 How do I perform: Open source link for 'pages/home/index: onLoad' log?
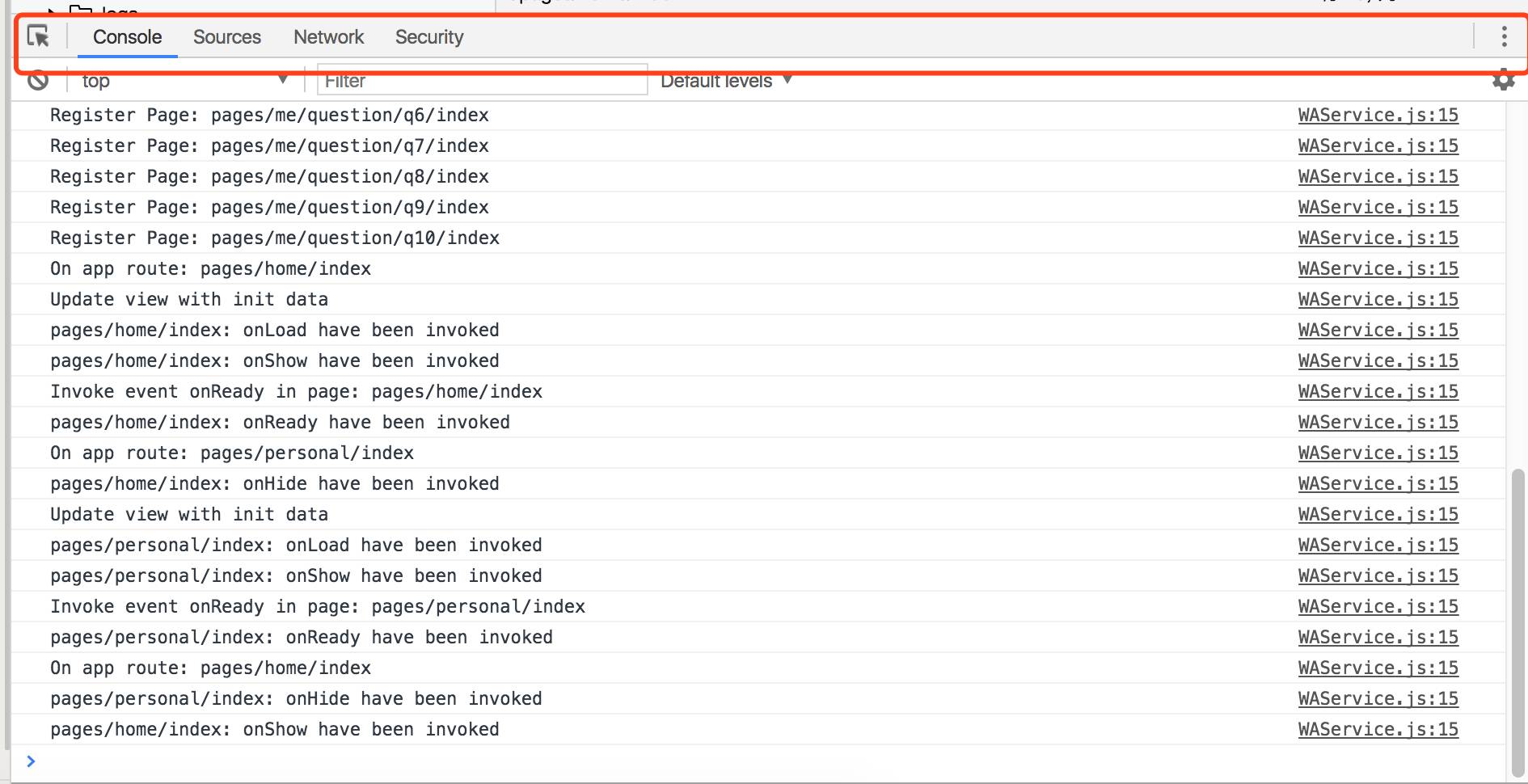[x=1378, y=331]
